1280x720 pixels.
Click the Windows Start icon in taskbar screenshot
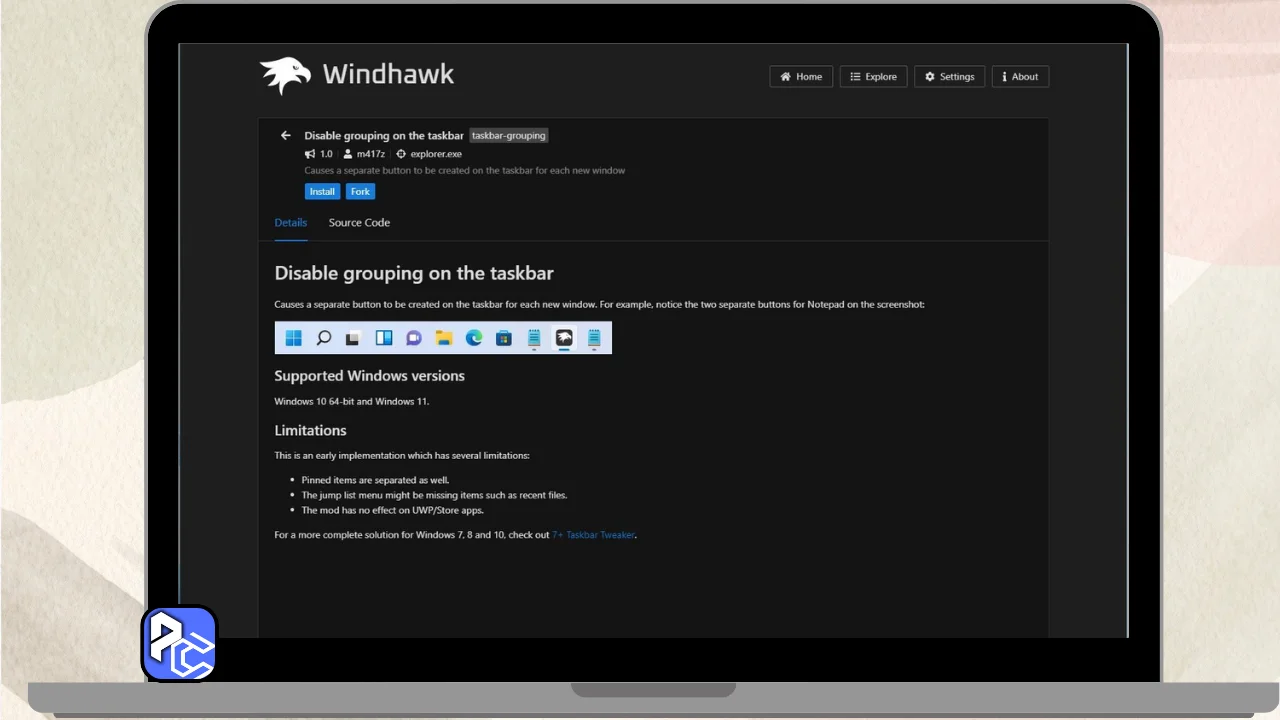coord(293,338)
